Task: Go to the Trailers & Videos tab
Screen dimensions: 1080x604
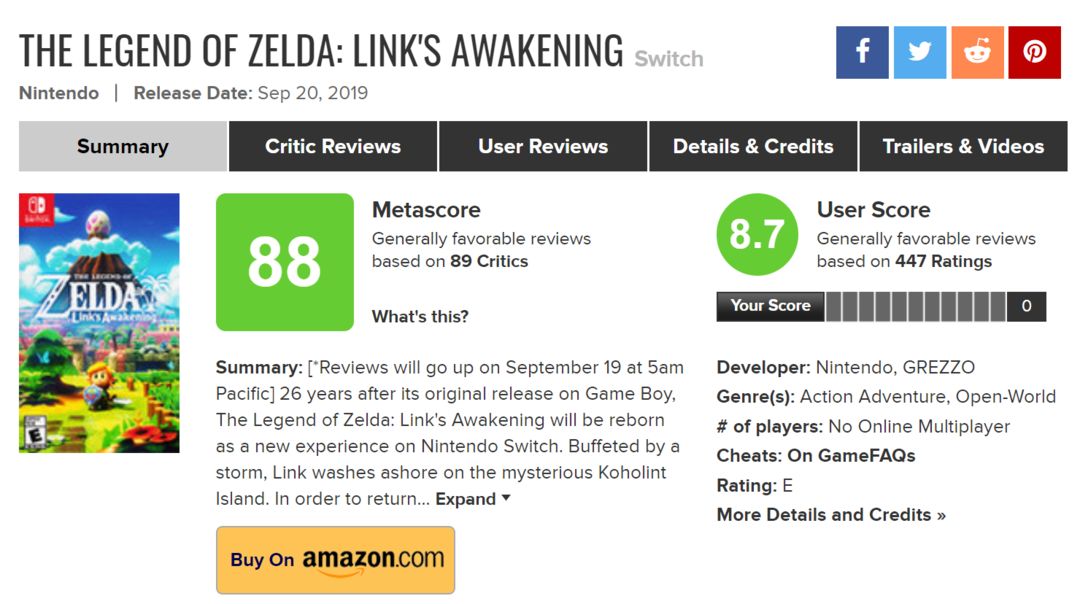Action: 963,146
